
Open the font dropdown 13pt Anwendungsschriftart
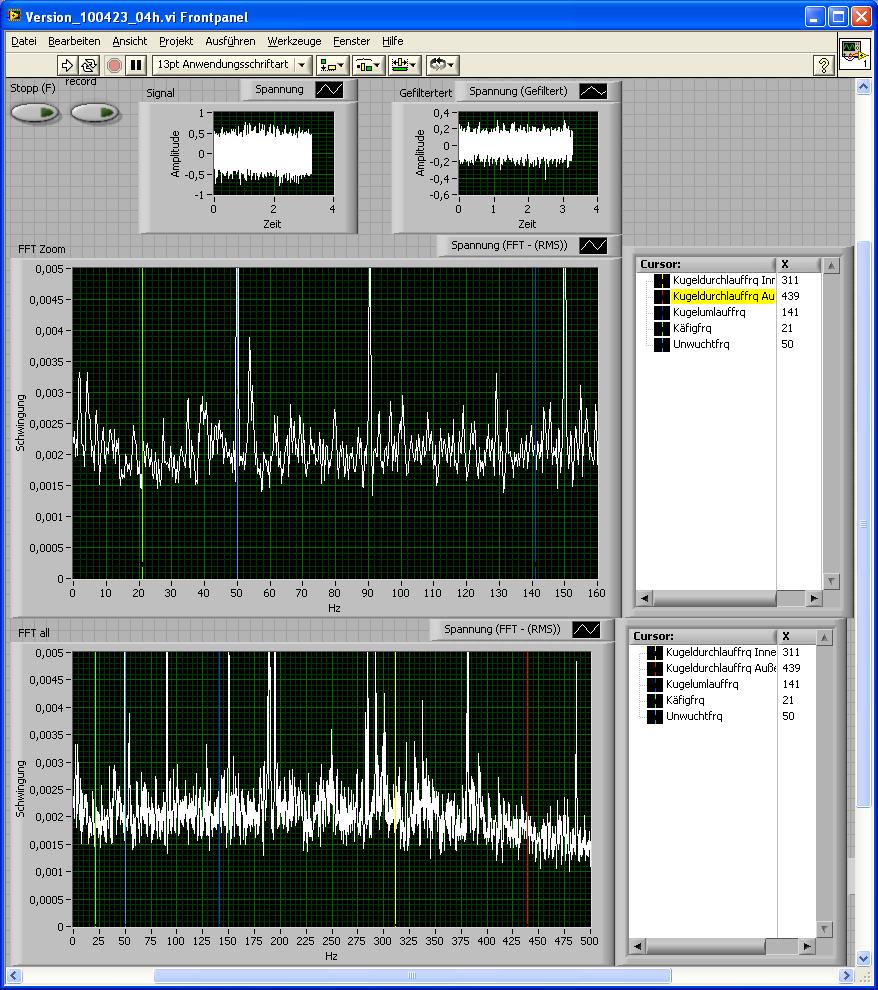pos(232,65)
